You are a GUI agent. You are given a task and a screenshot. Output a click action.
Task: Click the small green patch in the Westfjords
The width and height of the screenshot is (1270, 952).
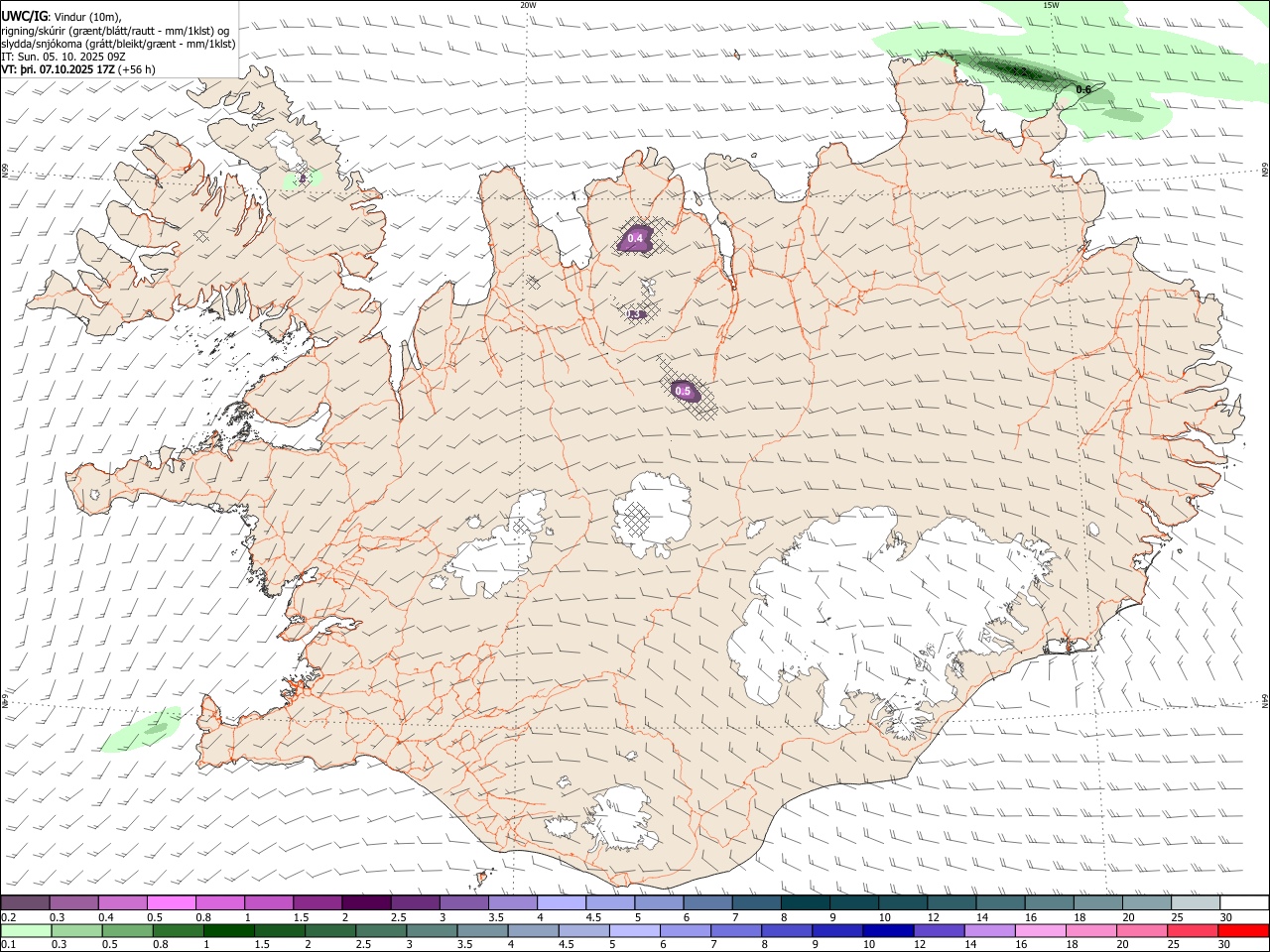(303, 178)
